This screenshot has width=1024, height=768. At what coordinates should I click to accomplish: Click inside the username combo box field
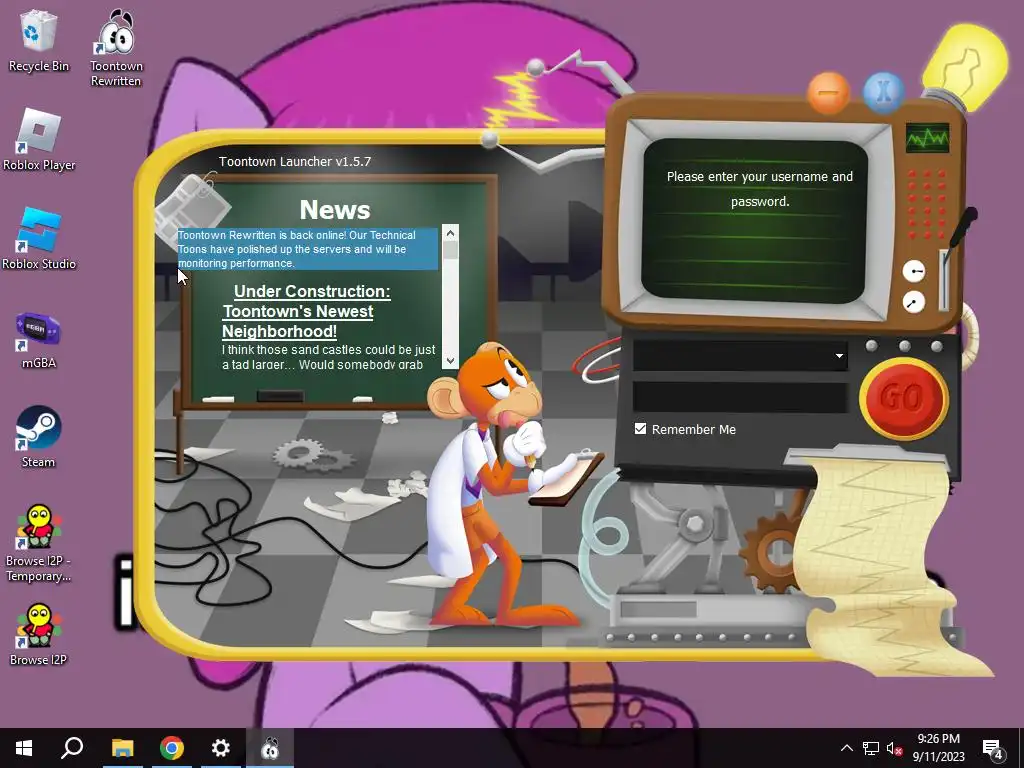click(x=740, y=356)
